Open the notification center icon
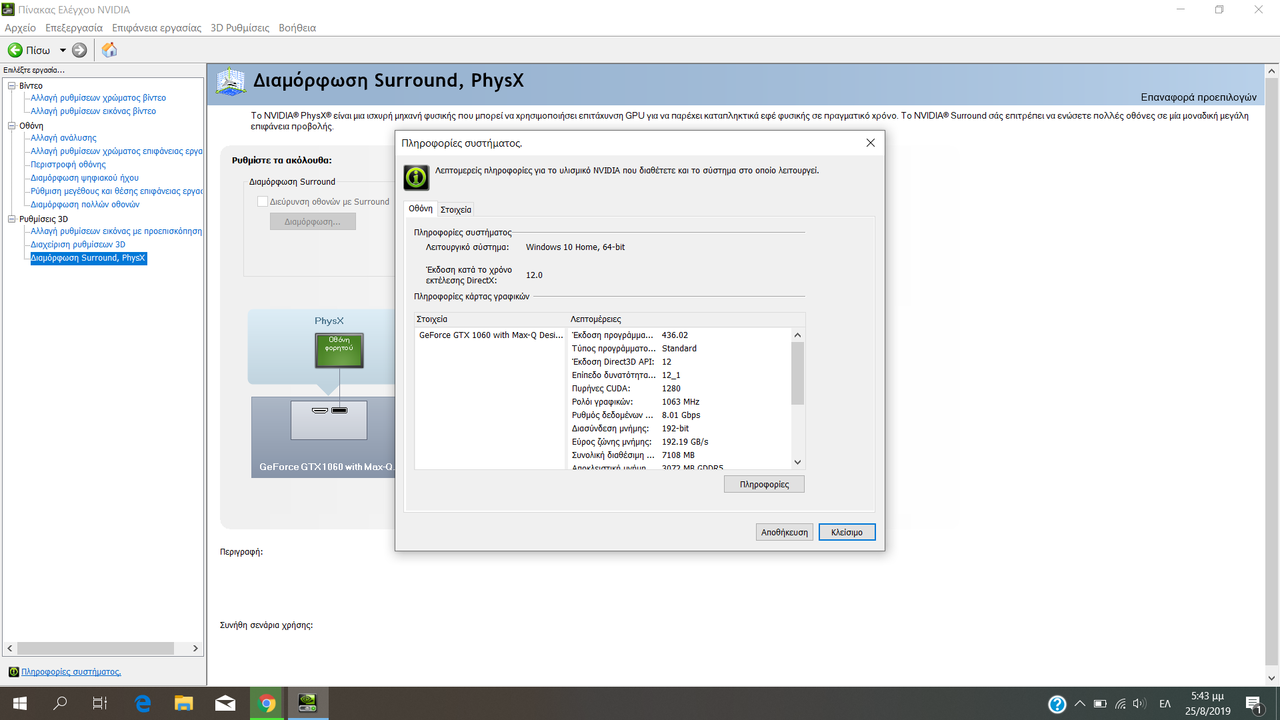Viewport: 1280px width, 720px height. coord(1254,704)
